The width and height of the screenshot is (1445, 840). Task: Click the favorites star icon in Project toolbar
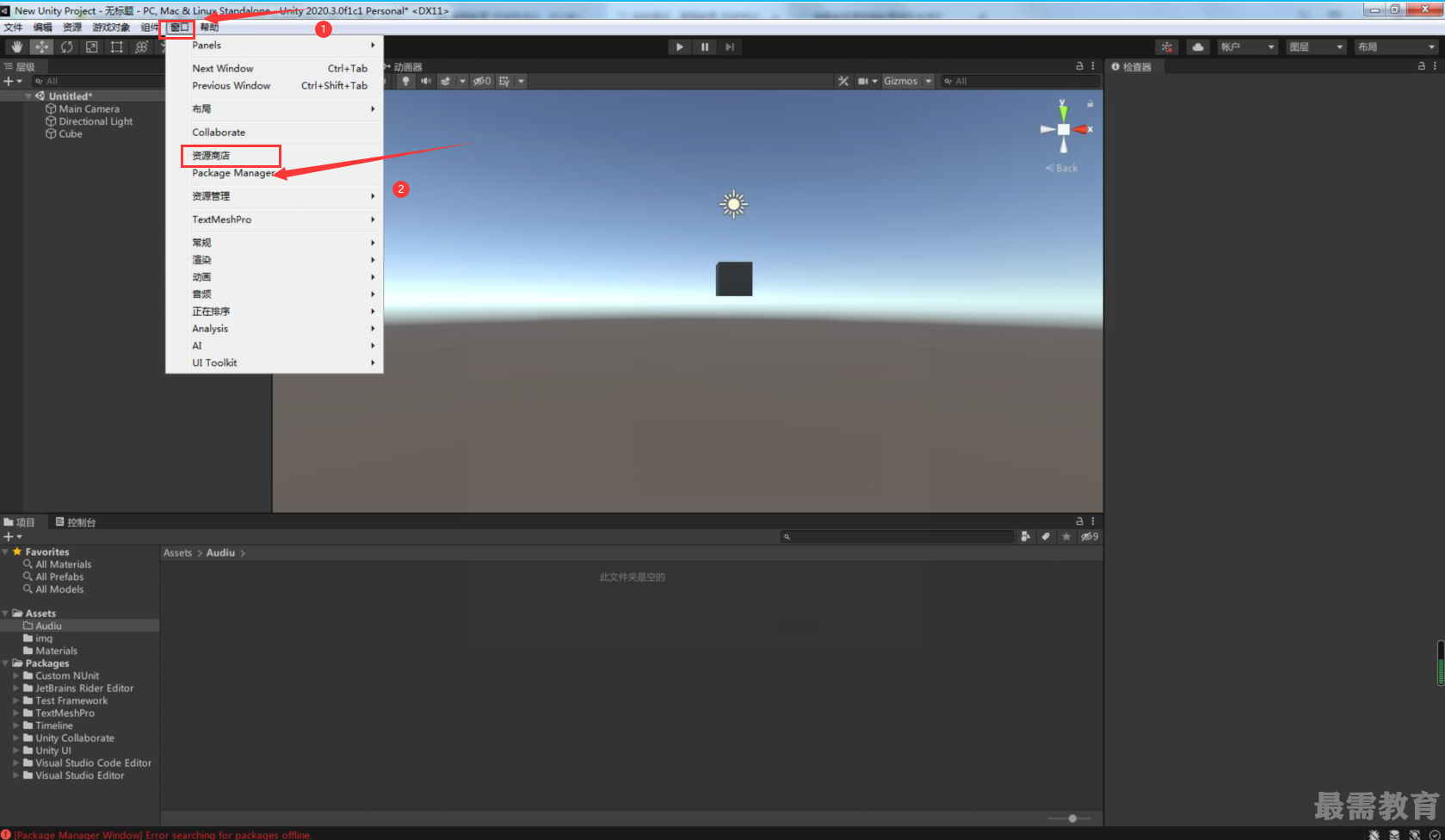click(x=1066, y=536)
